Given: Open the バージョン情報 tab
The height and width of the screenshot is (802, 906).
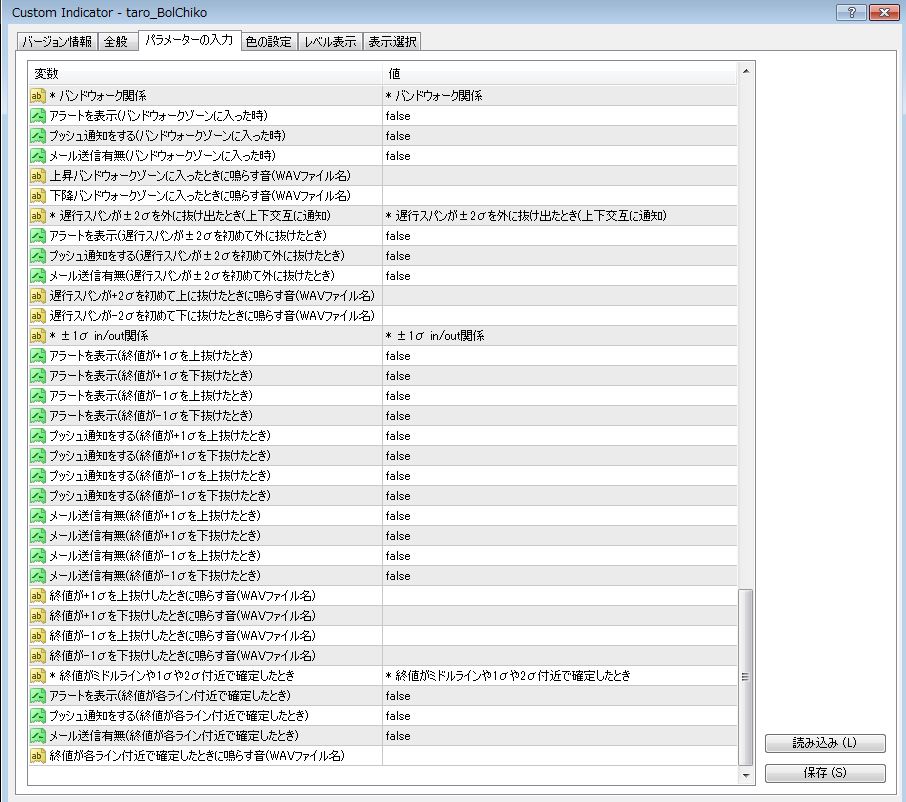Looking at the screenshot, I should pyautogui.click(x=57, y=42).
